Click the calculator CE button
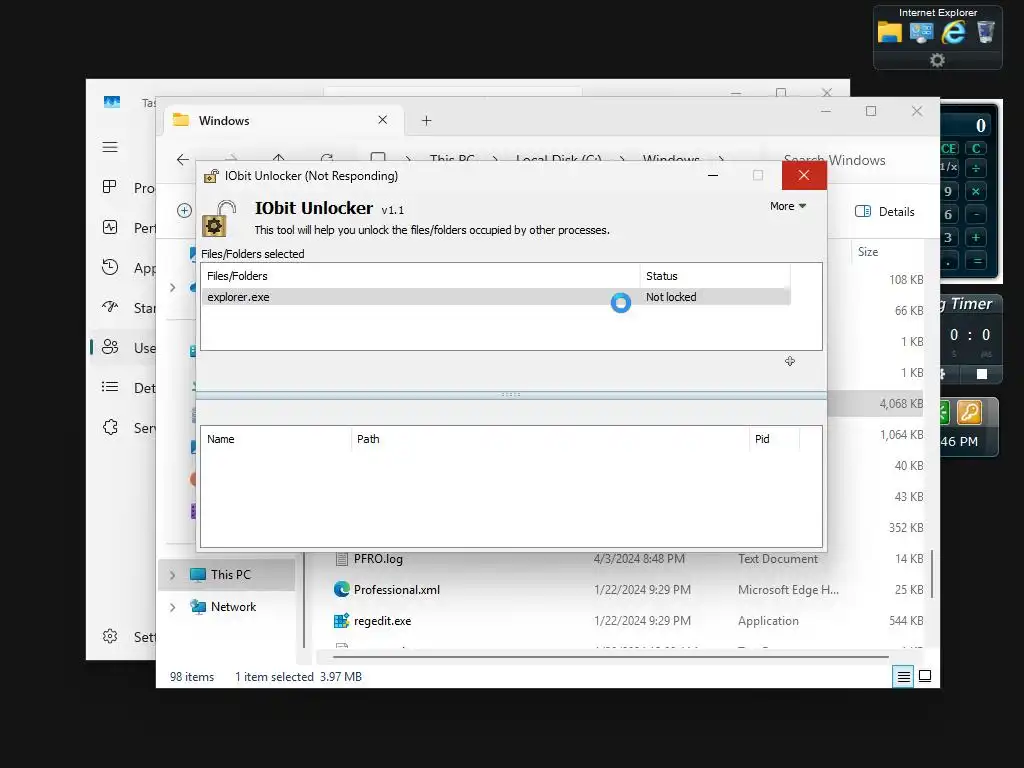Image resolution: width=1024 pixels, height=768 pixels. tap(950, 148)
